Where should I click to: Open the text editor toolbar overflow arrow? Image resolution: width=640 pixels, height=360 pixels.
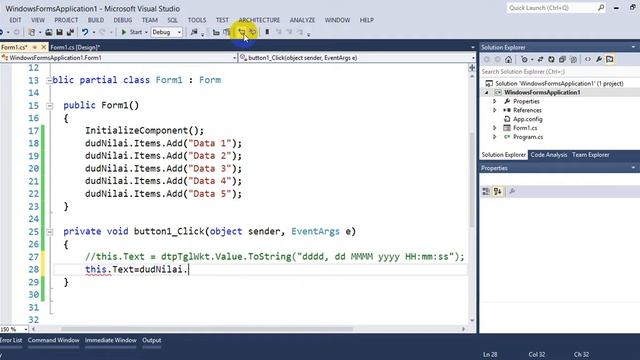pos(309,34)
